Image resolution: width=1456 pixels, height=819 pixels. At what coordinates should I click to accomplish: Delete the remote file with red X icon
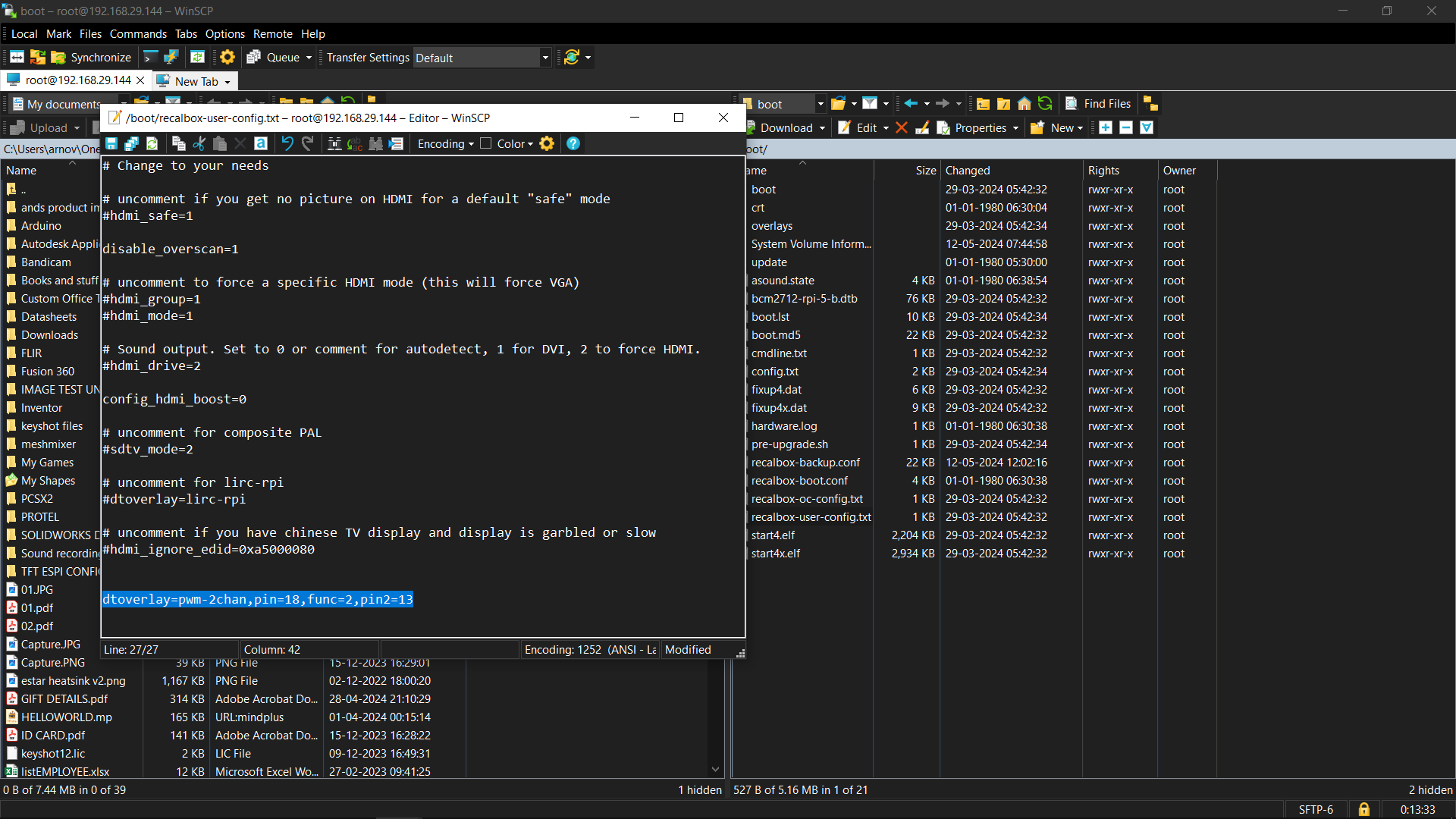coord(902,128)
